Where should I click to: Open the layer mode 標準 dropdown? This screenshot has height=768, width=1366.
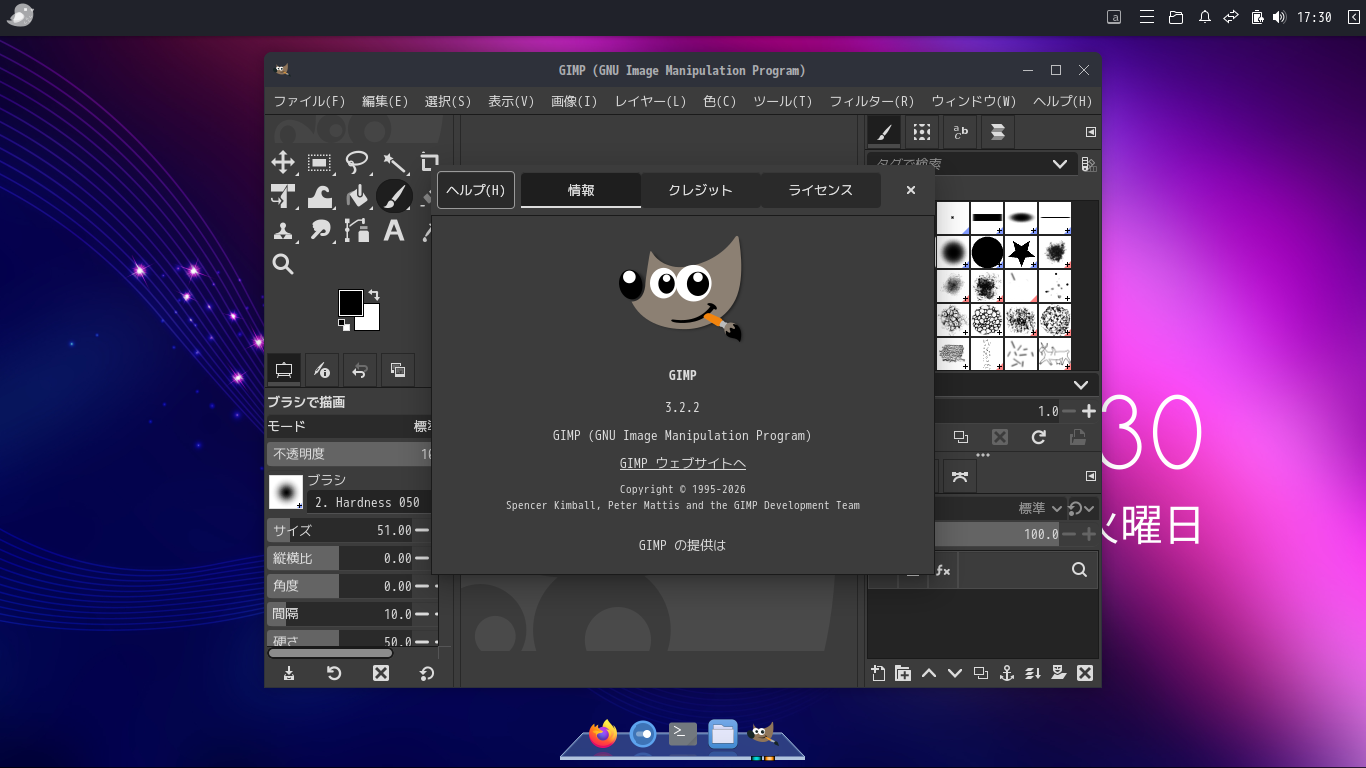(1040, 508)
